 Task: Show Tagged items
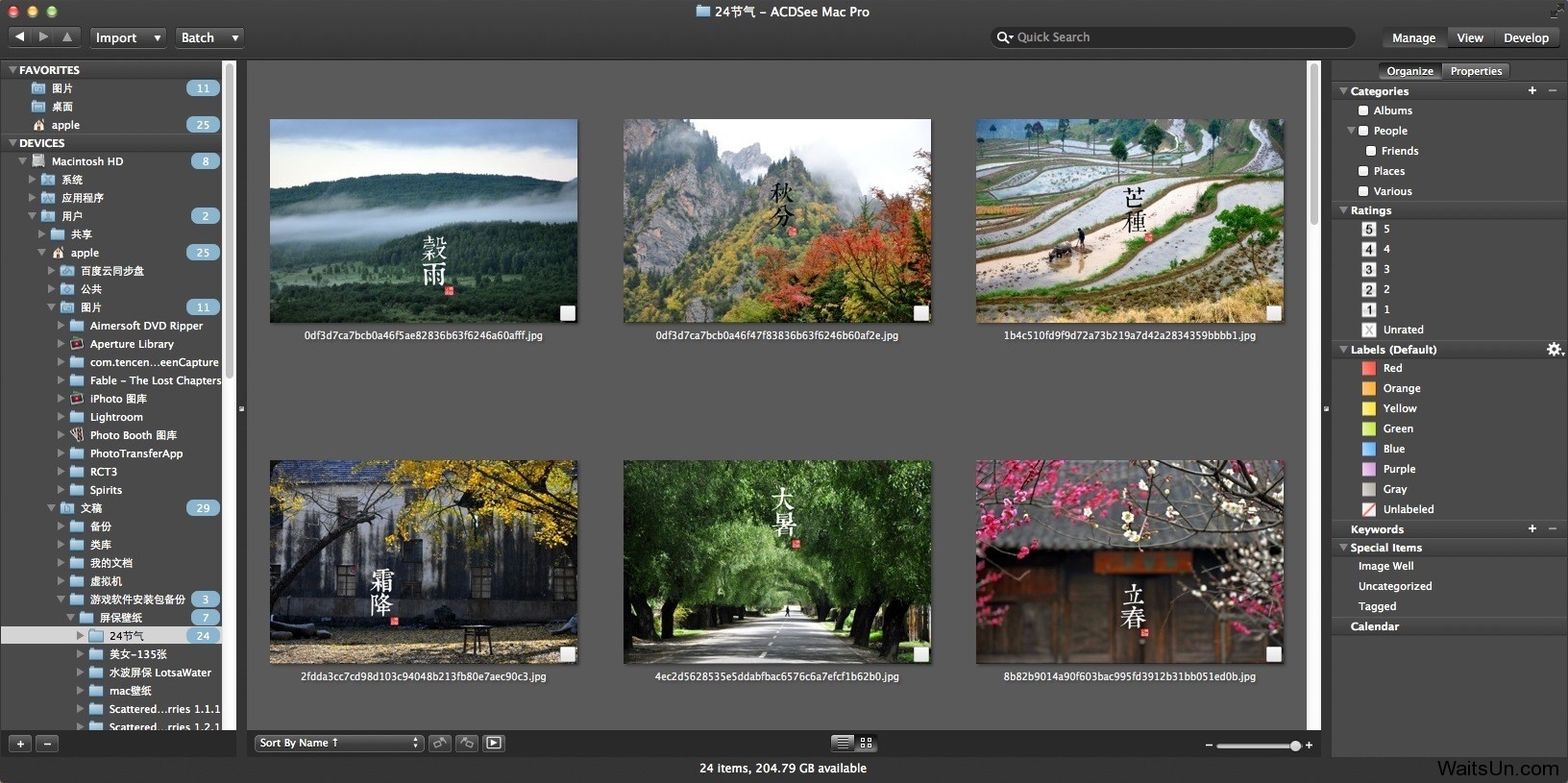pos(1377,606)
